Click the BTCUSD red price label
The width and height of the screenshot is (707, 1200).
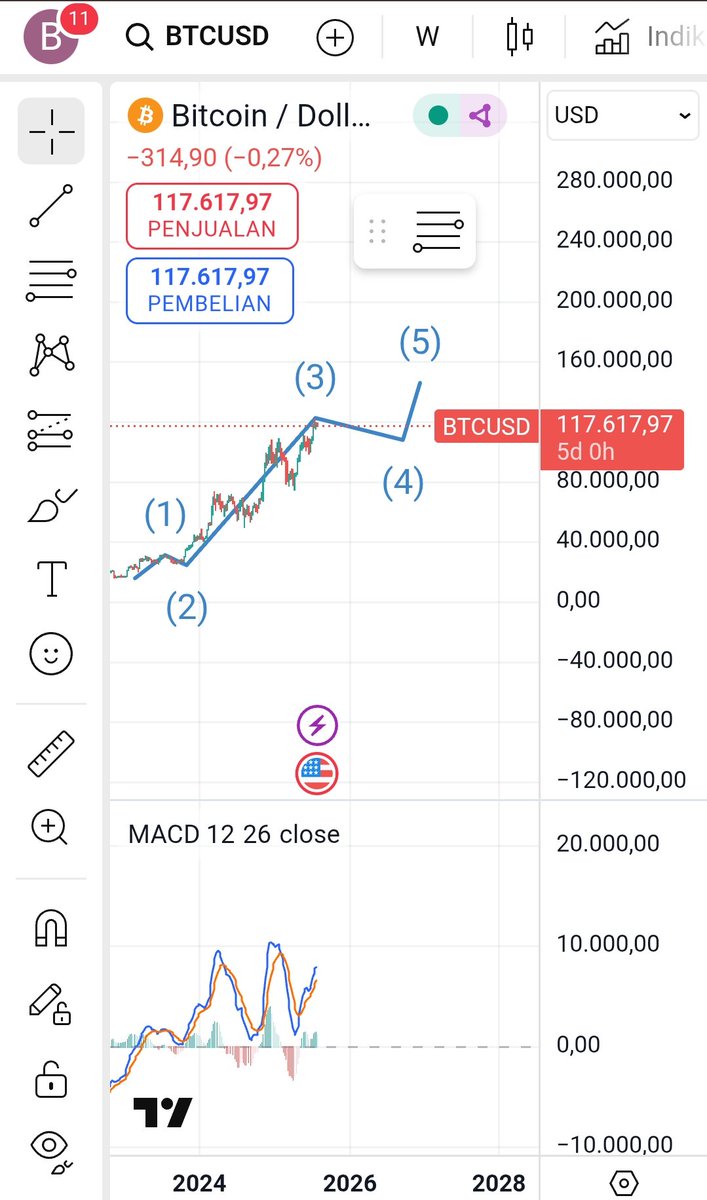486,427
